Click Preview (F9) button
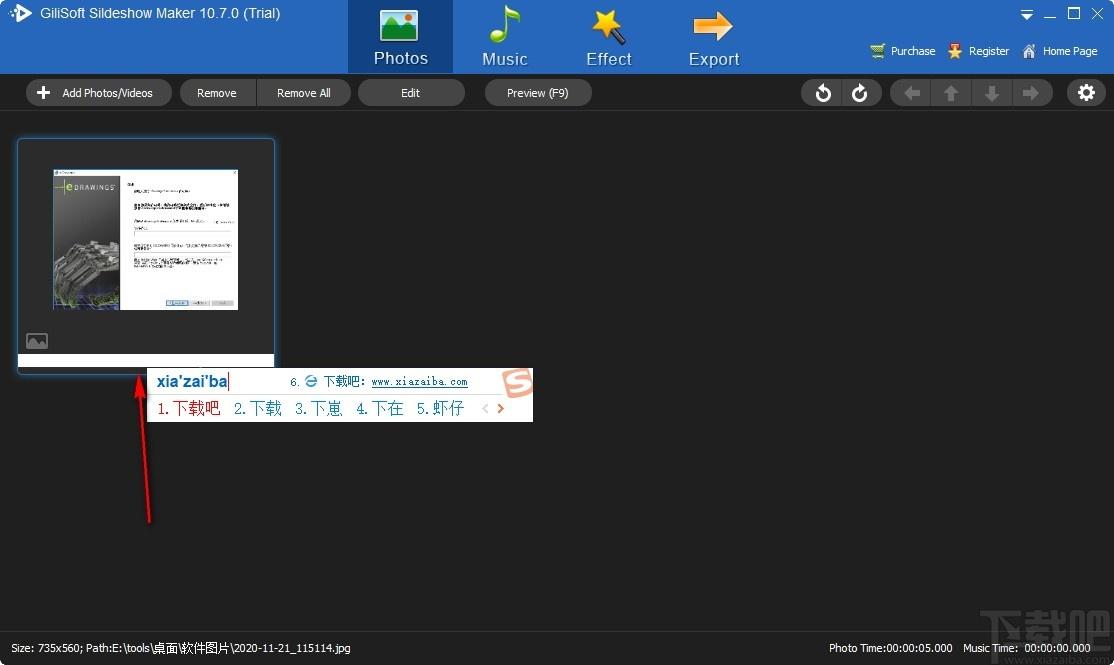The width and height of the screenshot is (1114, 665). coord(538,93)
